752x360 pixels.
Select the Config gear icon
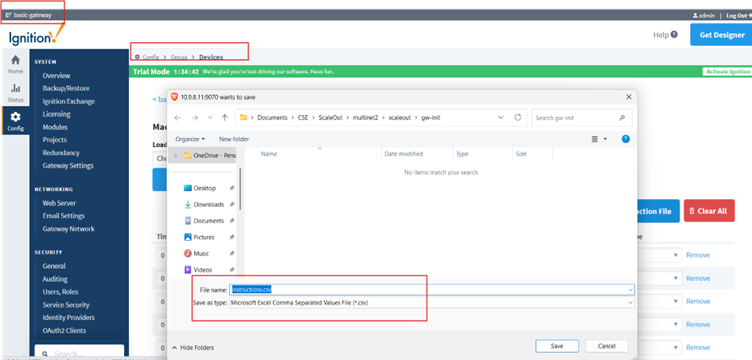click(x=15, y=116)
